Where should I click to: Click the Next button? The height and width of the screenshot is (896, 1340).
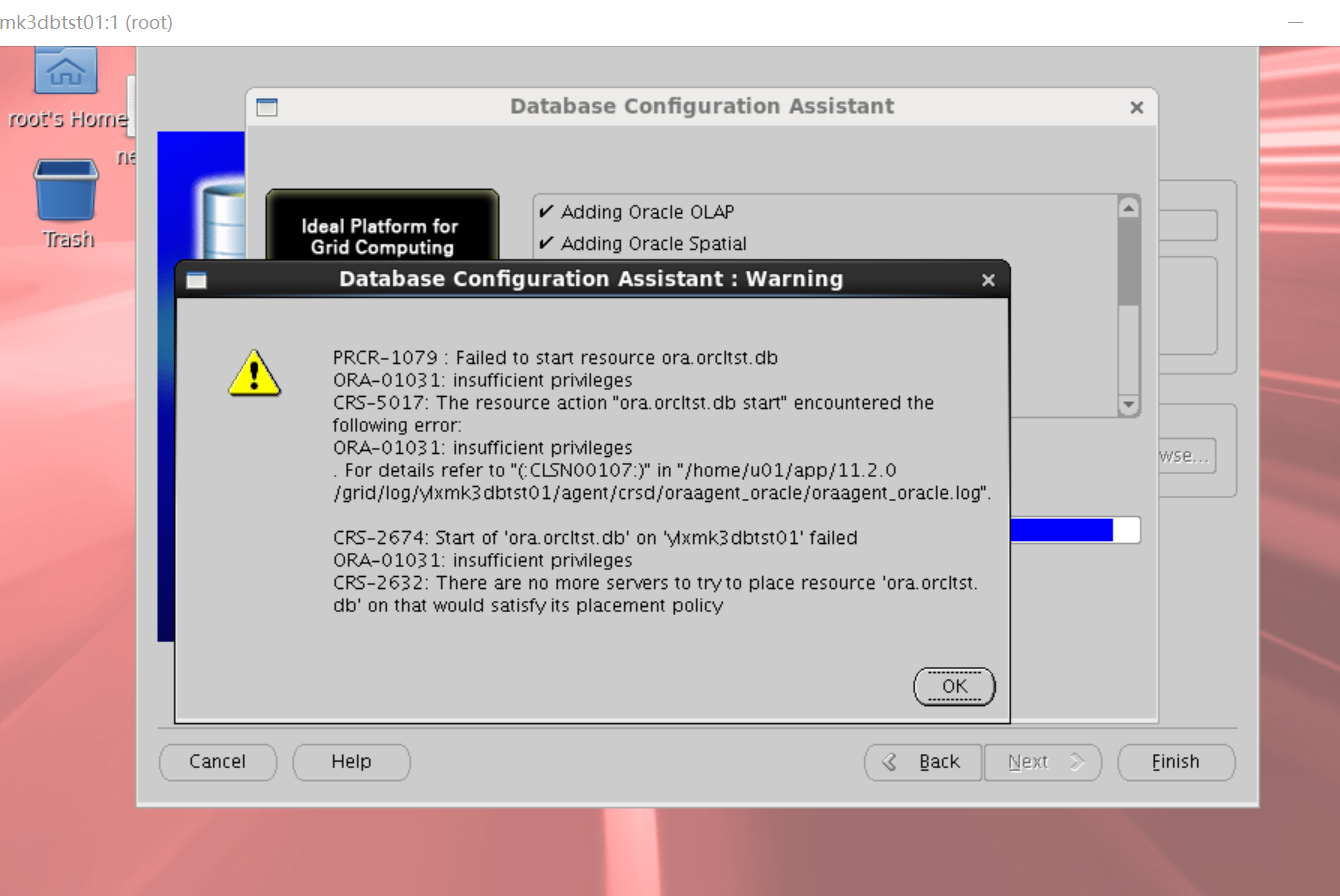[x=1042, y=762]
